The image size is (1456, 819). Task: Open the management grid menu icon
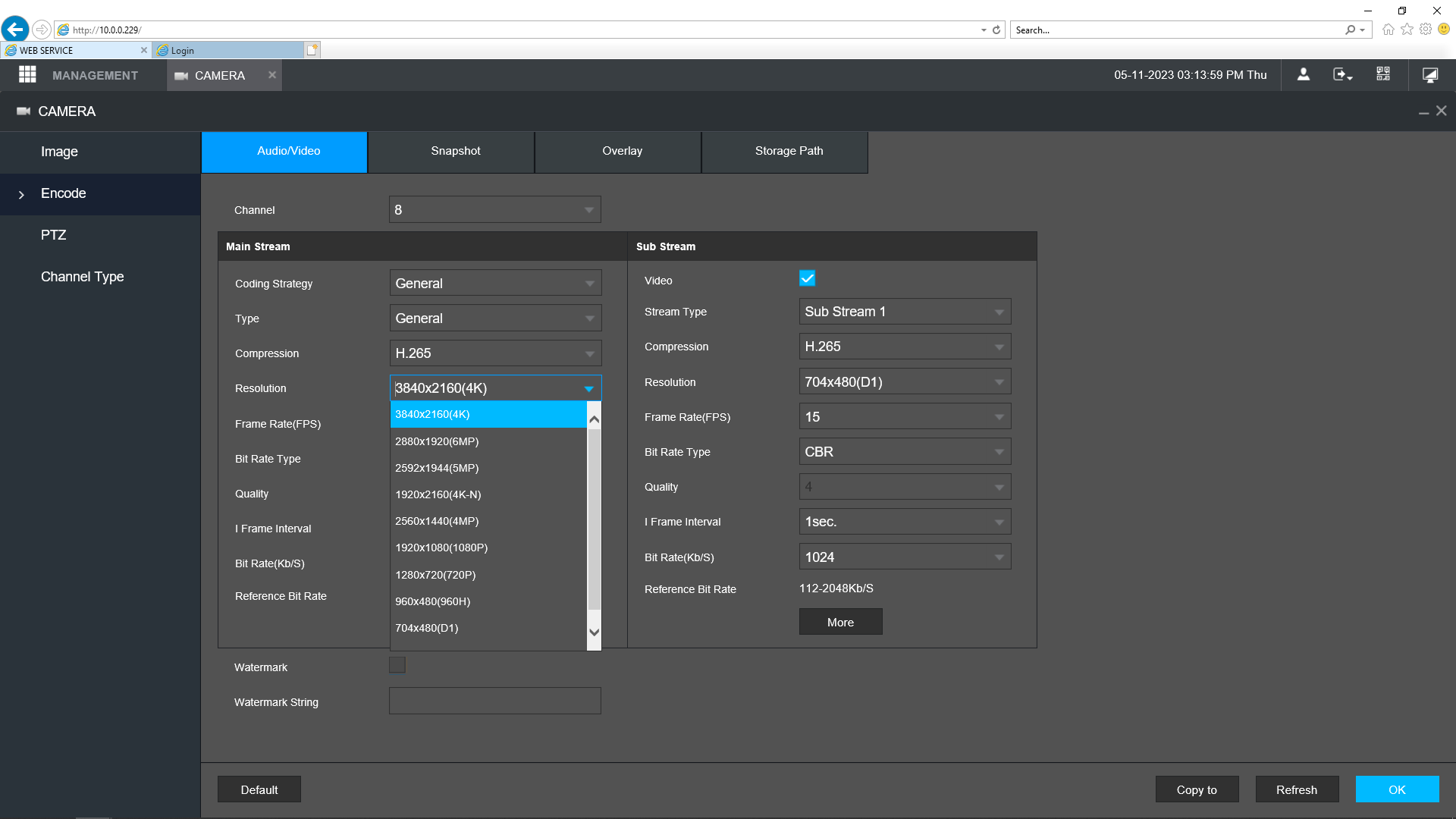click(x=27, y=74)
